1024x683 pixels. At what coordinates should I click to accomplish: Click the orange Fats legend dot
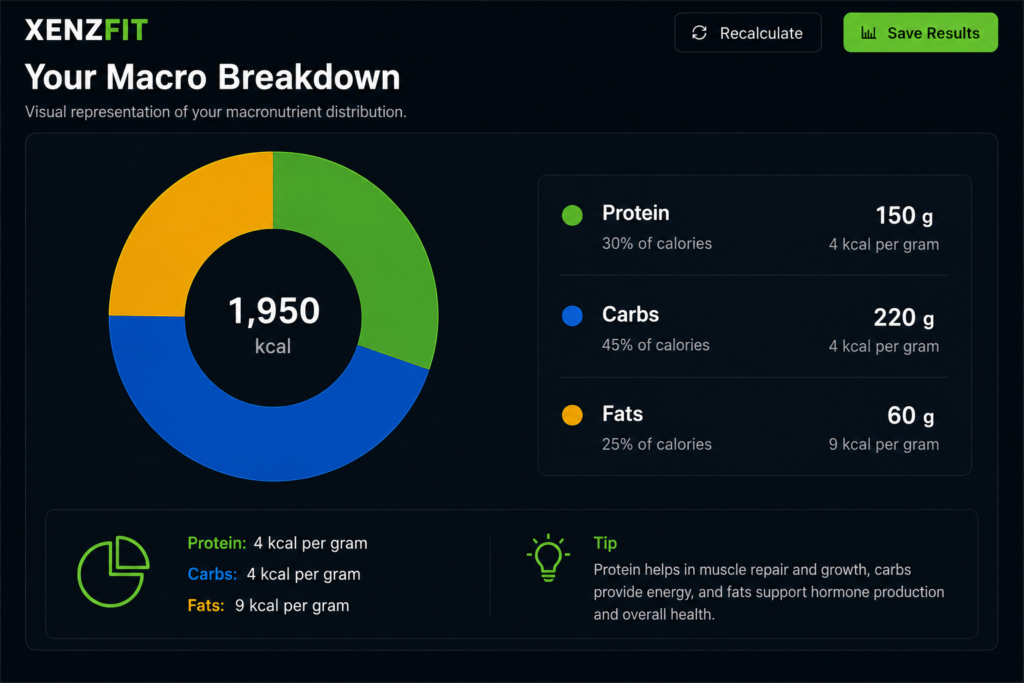pos(572,415)
